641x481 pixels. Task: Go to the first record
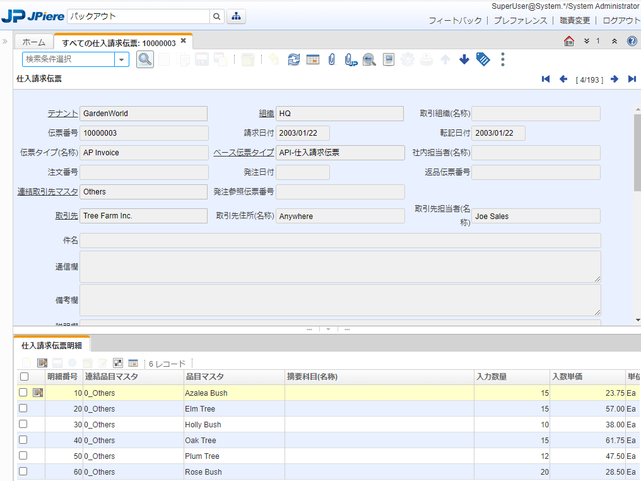click(x=545, y=79)
